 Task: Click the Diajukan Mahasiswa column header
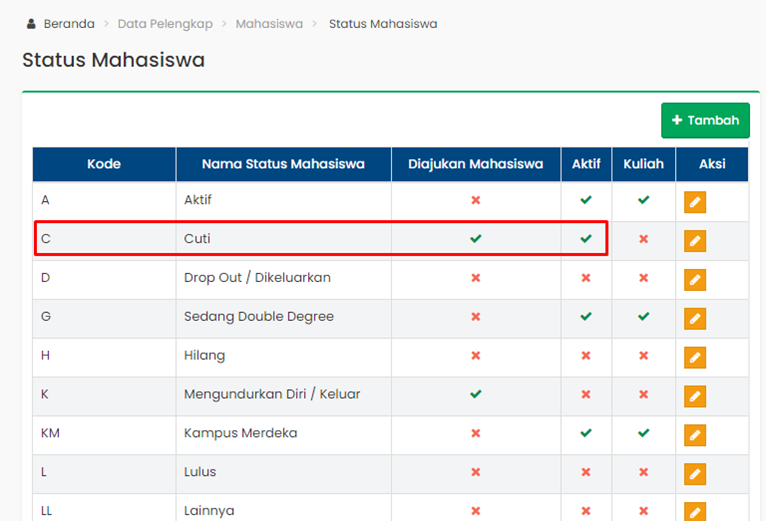tap(475, 164)
